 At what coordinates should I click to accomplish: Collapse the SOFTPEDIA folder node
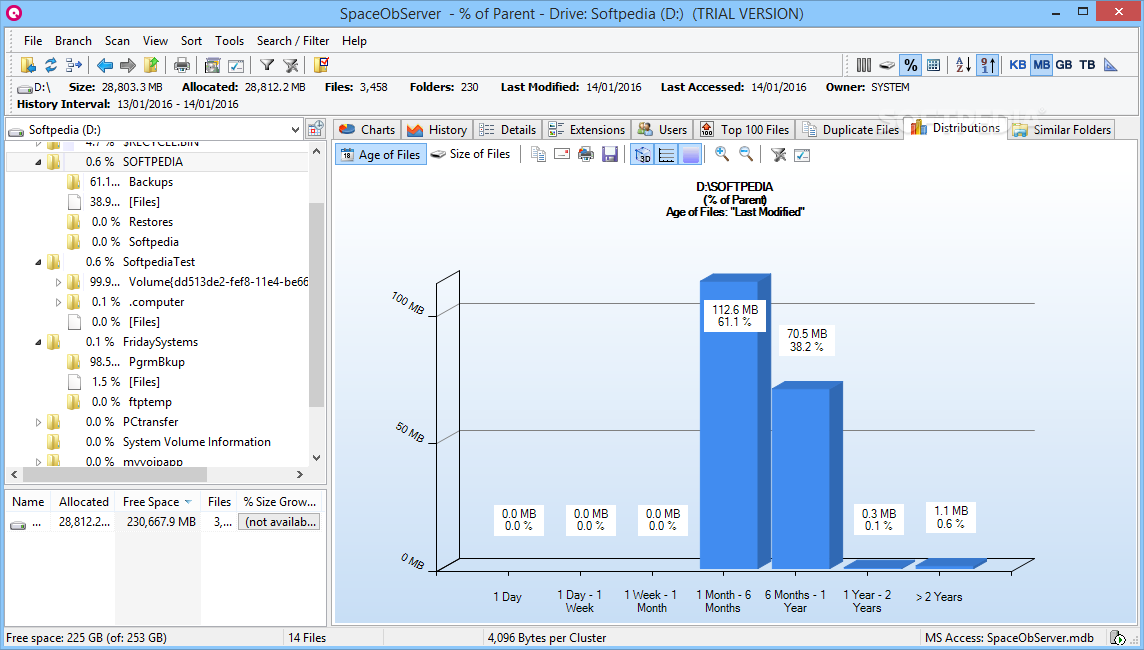[38, 162]
